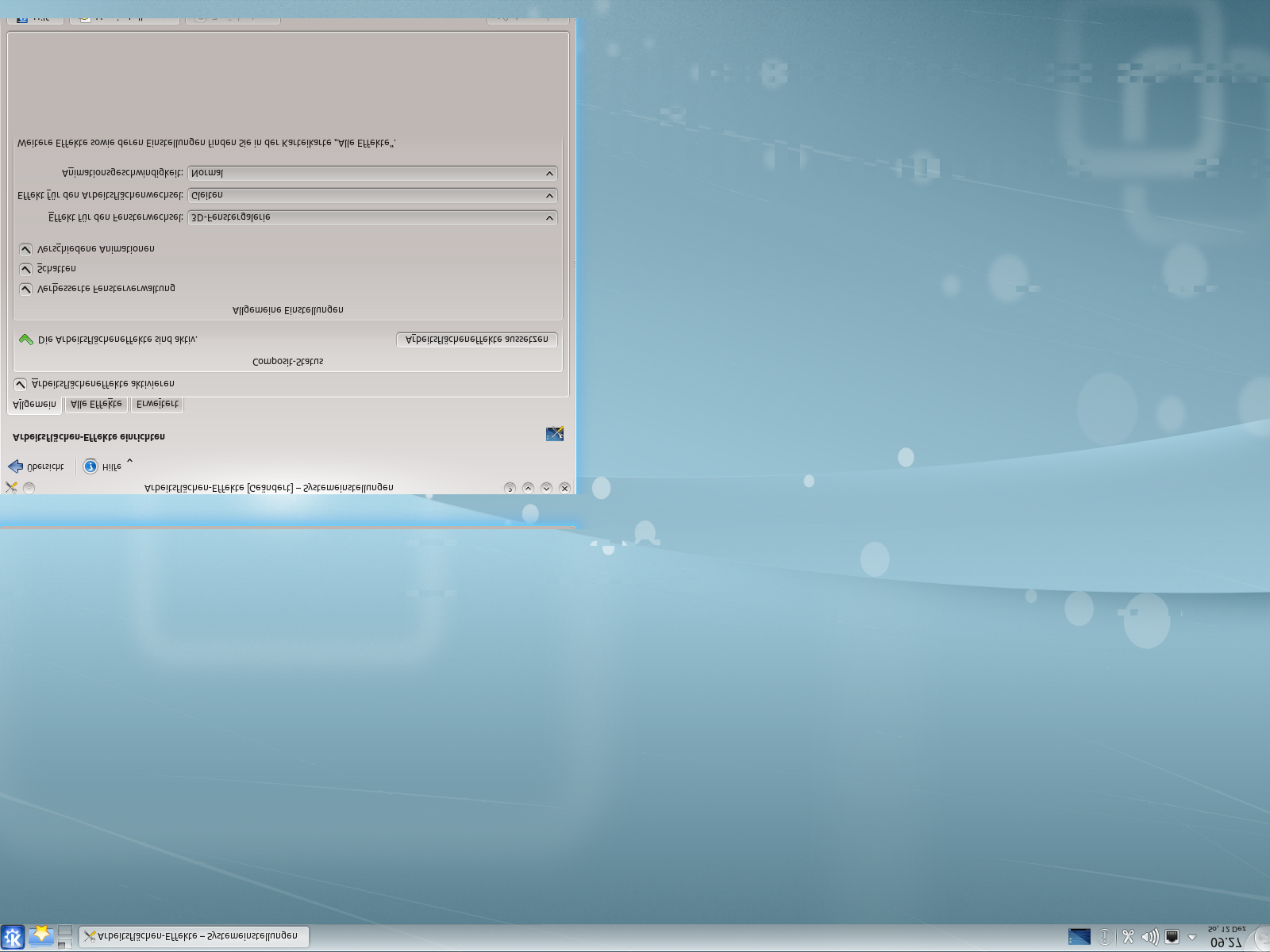This screenshot has height=952, width=1270.
Task: Uncheck Verbesserte Fensterverwaltung
Action: tap(26, 289)
